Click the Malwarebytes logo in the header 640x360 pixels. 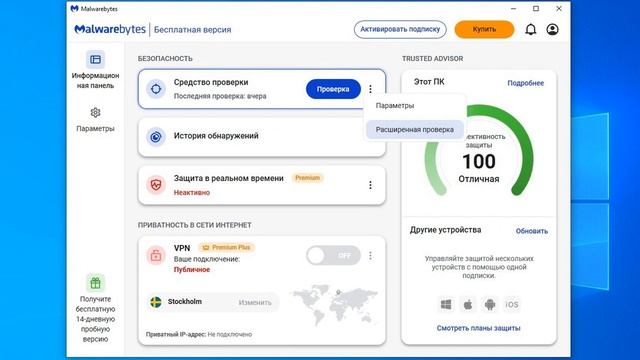click(110, 29)
